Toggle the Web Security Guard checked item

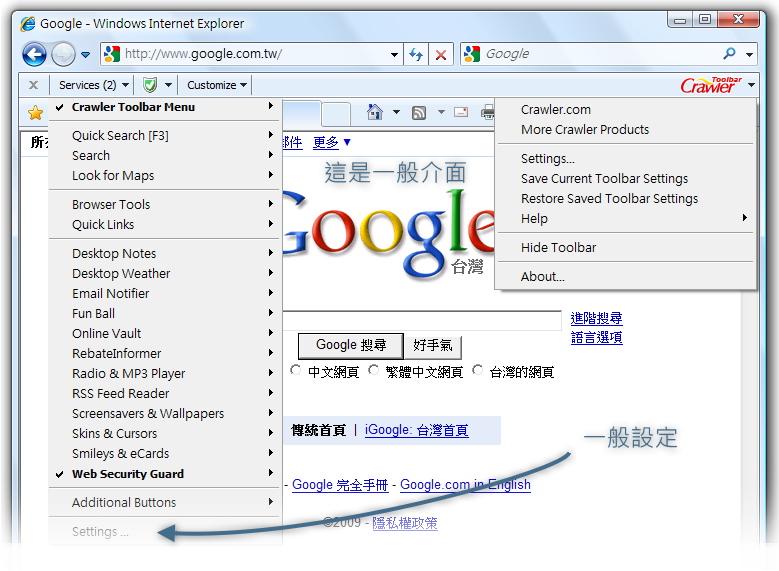click(165, 474)
